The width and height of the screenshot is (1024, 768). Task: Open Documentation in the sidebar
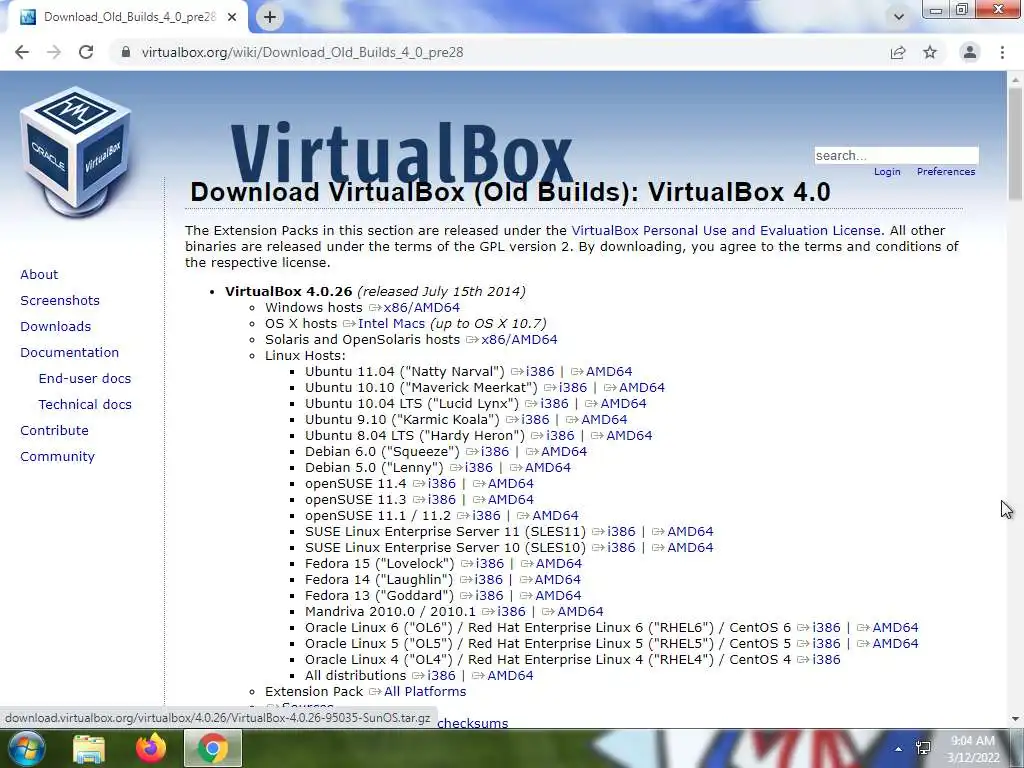tap(69, 353)
